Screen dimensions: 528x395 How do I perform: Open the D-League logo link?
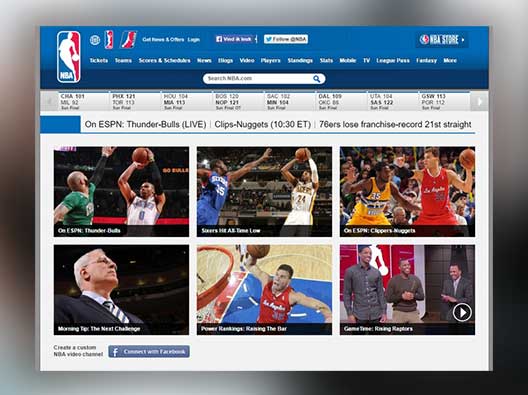pyautogui.click(x=129, y=40)
